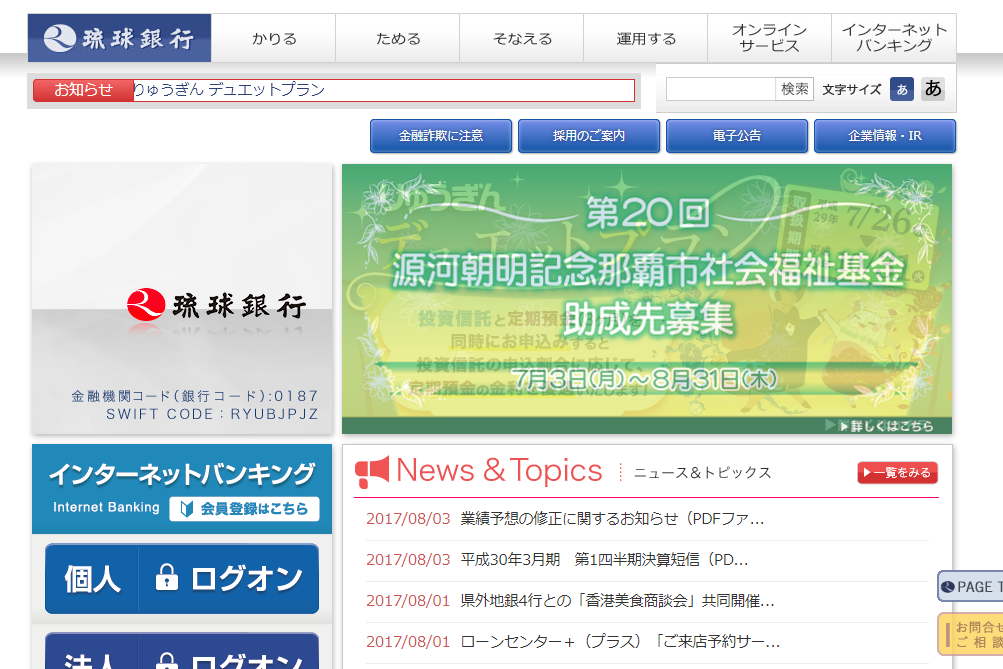Click the padlock icon on 個人 logon
The image size is (1003, 669).
[166, 577]
